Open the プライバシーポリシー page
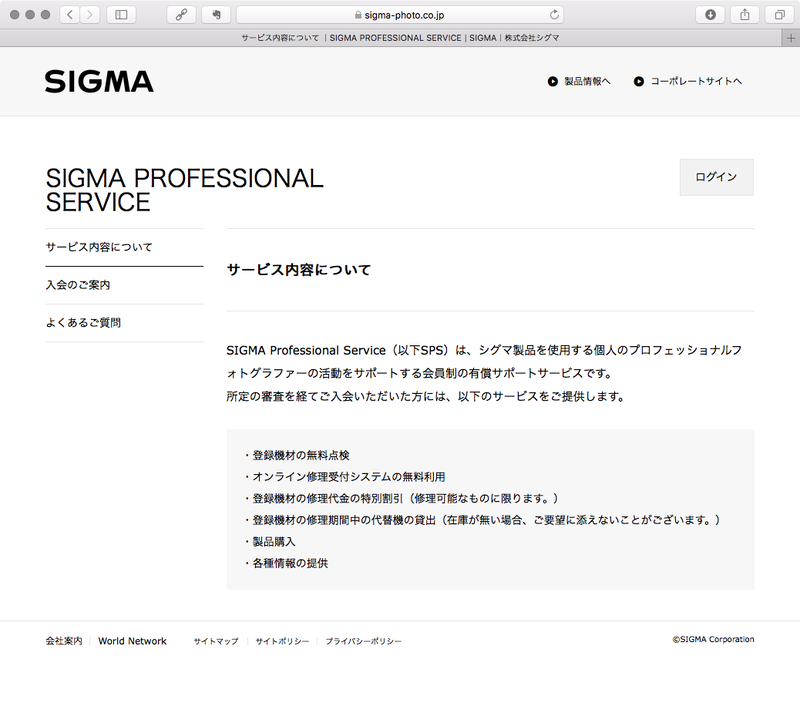This screenshot has height=703, width=800. pos(359,640)
